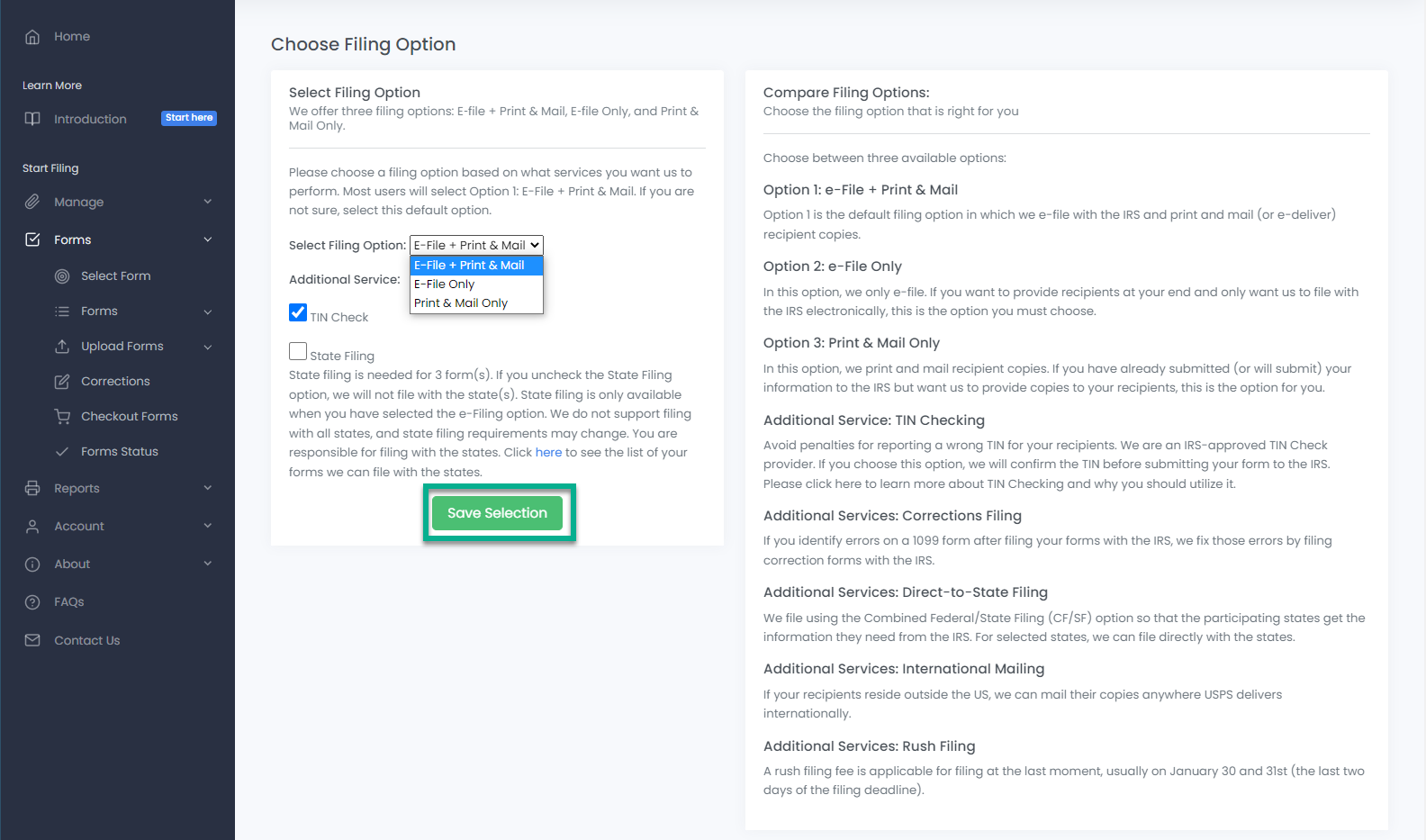Click the Home house icon in sidebar
This screenshot has width=1426, height=840.
point(32,37)
